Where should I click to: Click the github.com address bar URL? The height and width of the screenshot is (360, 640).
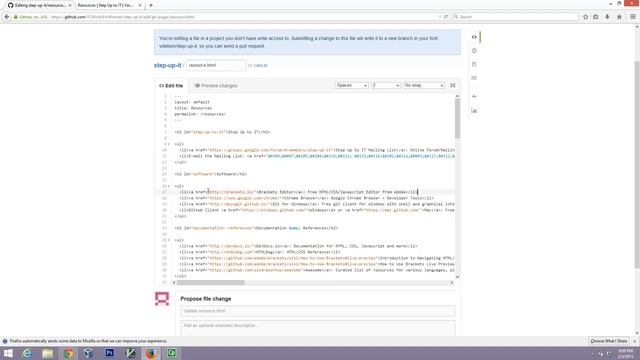pyautogui.click(x=122, y=17)
